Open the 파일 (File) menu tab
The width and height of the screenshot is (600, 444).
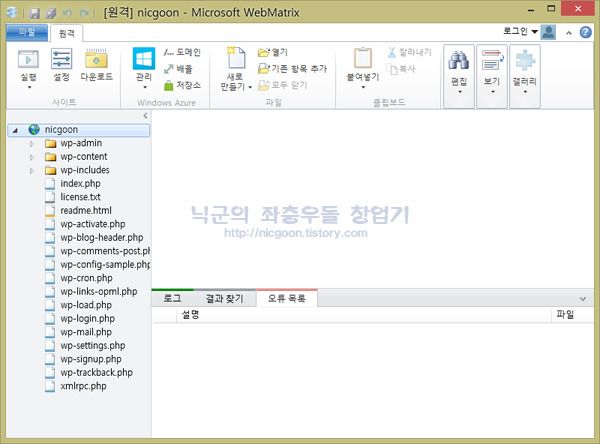click(x=27, y=33)
